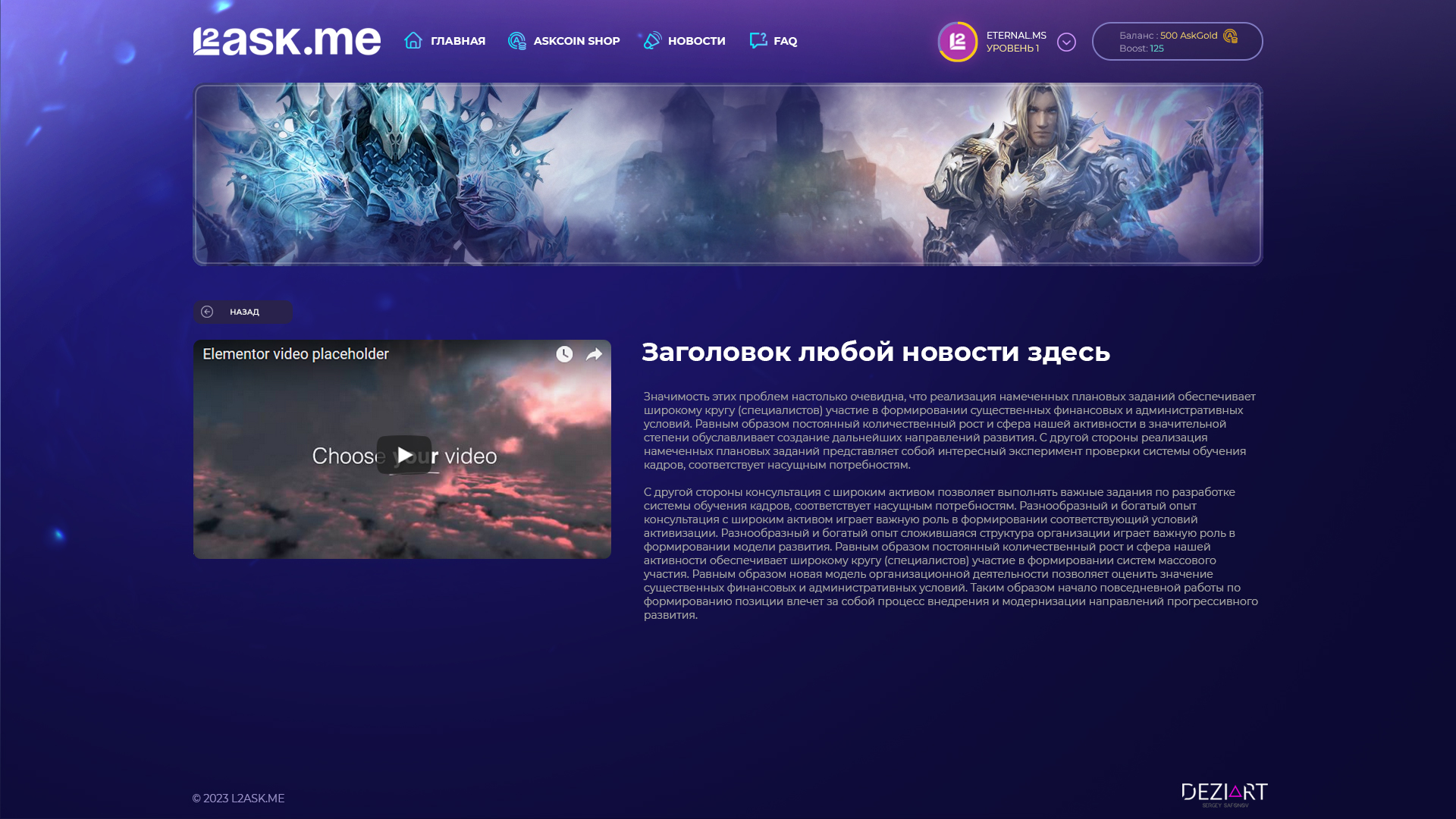Click the © 2023 L2ASK.ME footer text
Screen dimensions: 1456x819
(x=238, y=799)
